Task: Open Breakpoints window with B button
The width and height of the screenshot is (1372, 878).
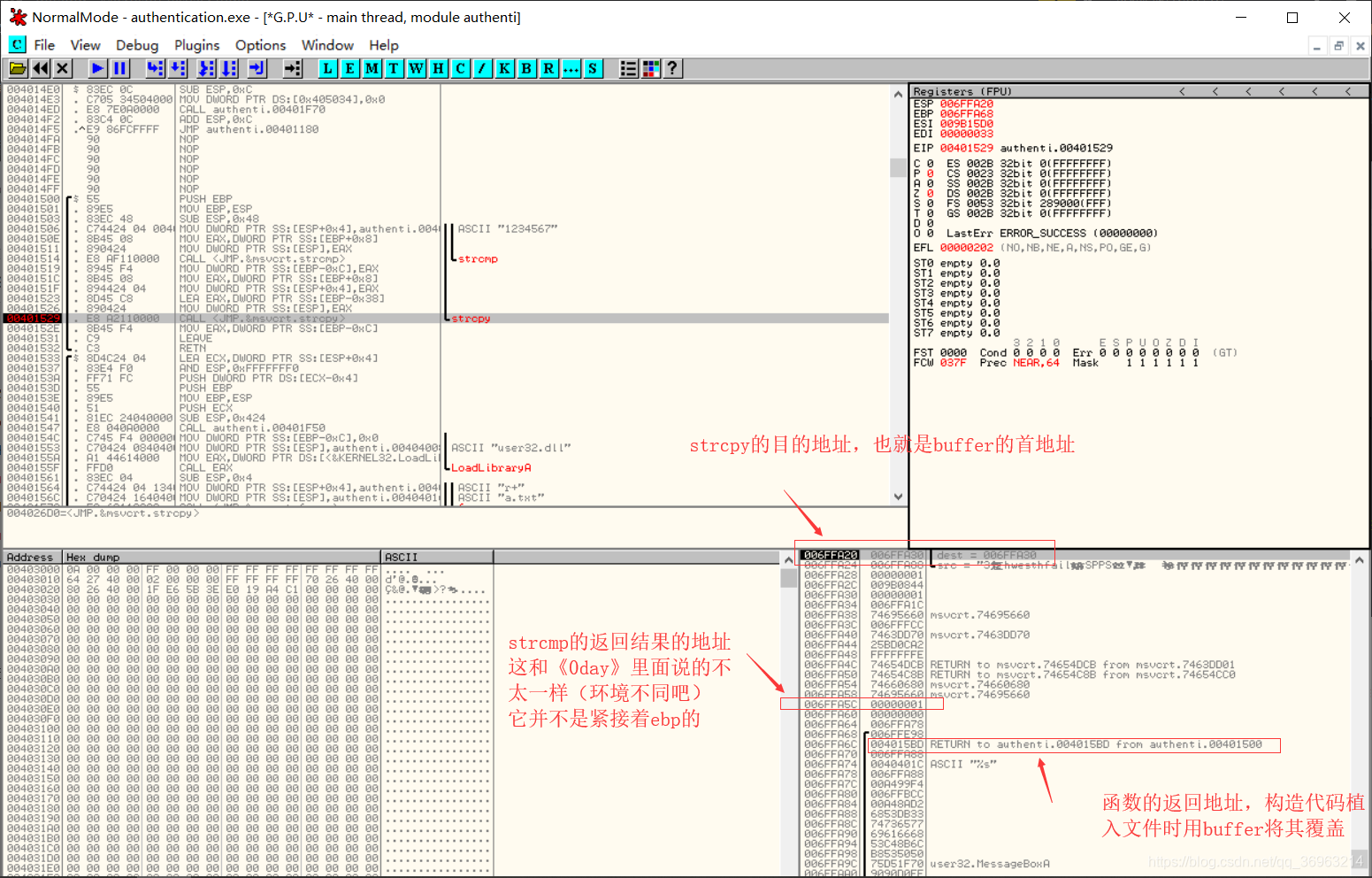Action: [x=527, y=68]
